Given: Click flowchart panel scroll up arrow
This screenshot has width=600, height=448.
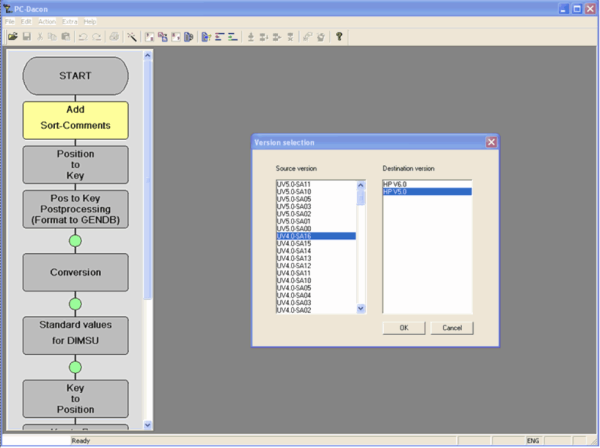Looking at the screenshot, I should click(x=148, y=56).
